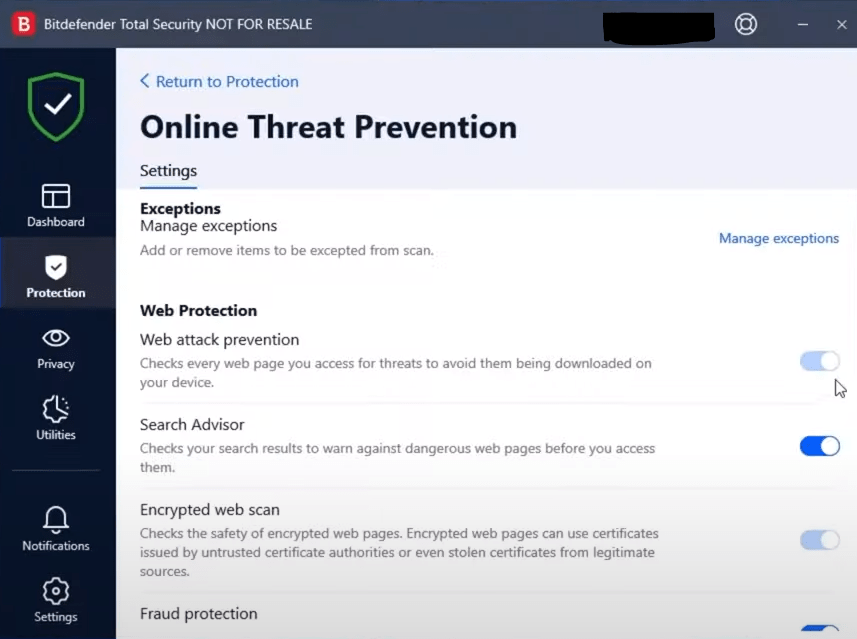
Task: Select the Protection shield sidebar icon
Action: coord(56,267)
